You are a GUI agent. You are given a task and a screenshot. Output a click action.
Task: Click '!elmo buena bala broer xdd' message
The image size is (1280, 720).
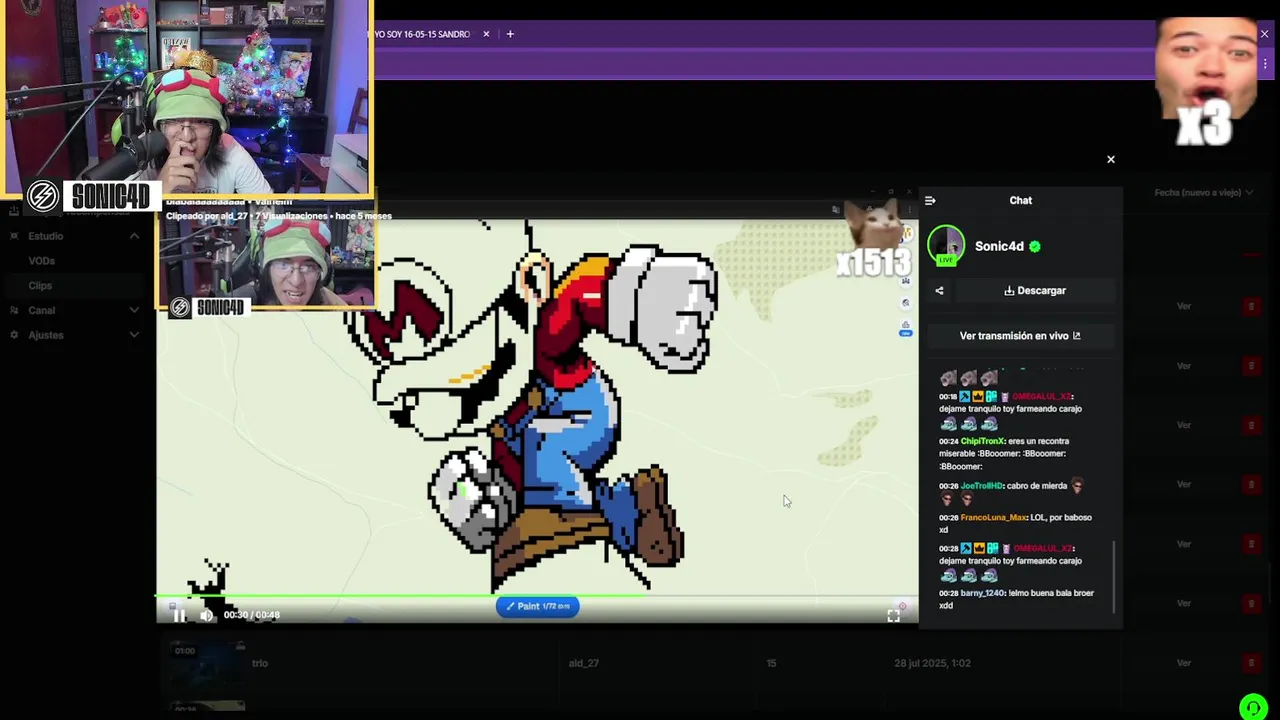[1016, 599]
